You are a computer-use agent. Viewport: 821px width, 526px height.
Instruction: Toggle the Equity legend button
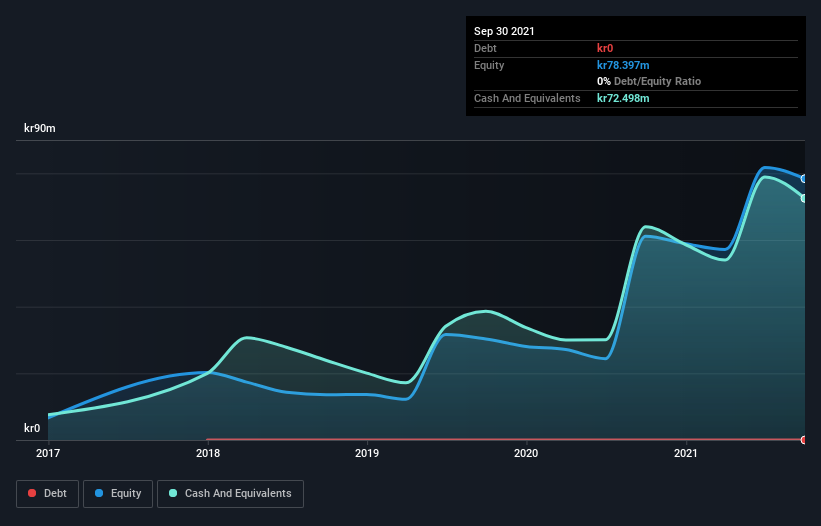tap(118, 494)
